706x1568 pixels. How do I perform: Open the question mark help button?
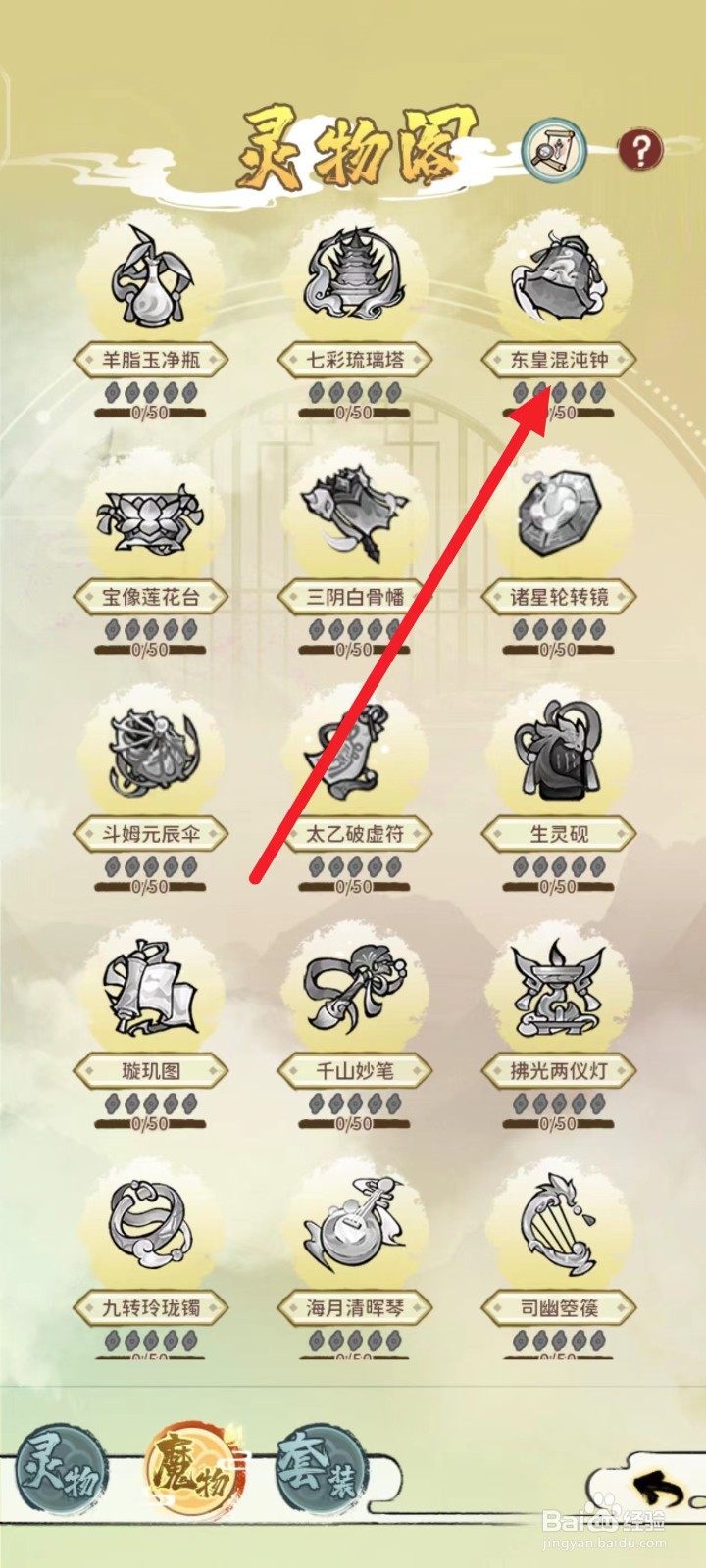click(640, 150)
